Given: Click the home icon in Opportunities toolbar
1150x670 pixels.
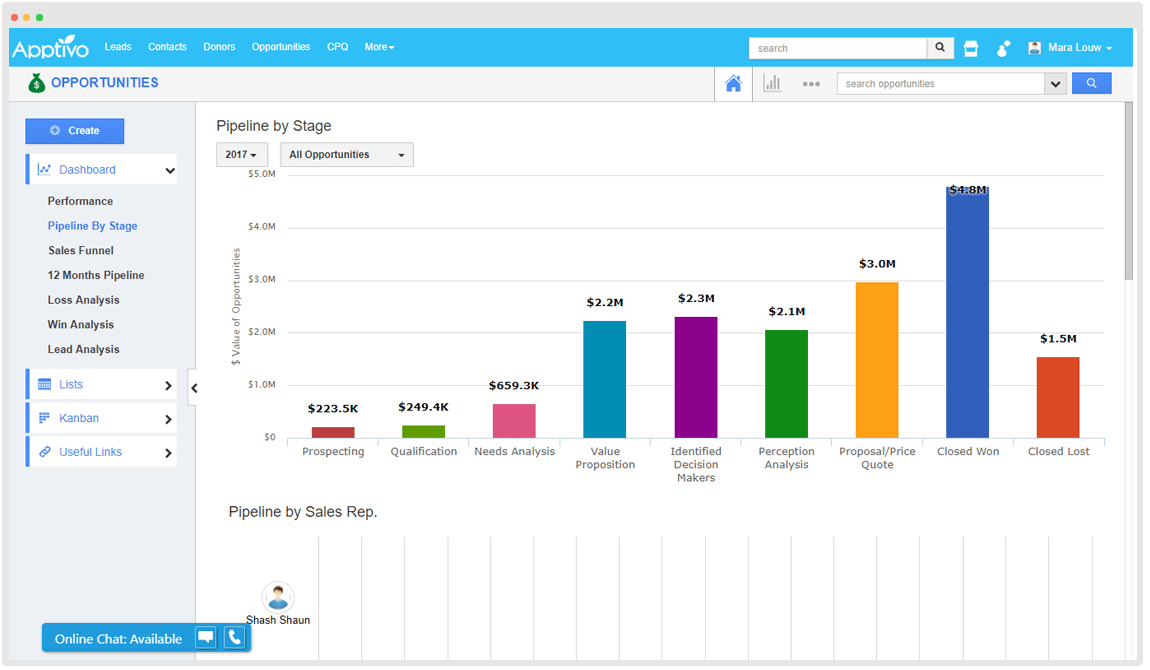Looking at the screenshot, I should (x=733, y=84).
